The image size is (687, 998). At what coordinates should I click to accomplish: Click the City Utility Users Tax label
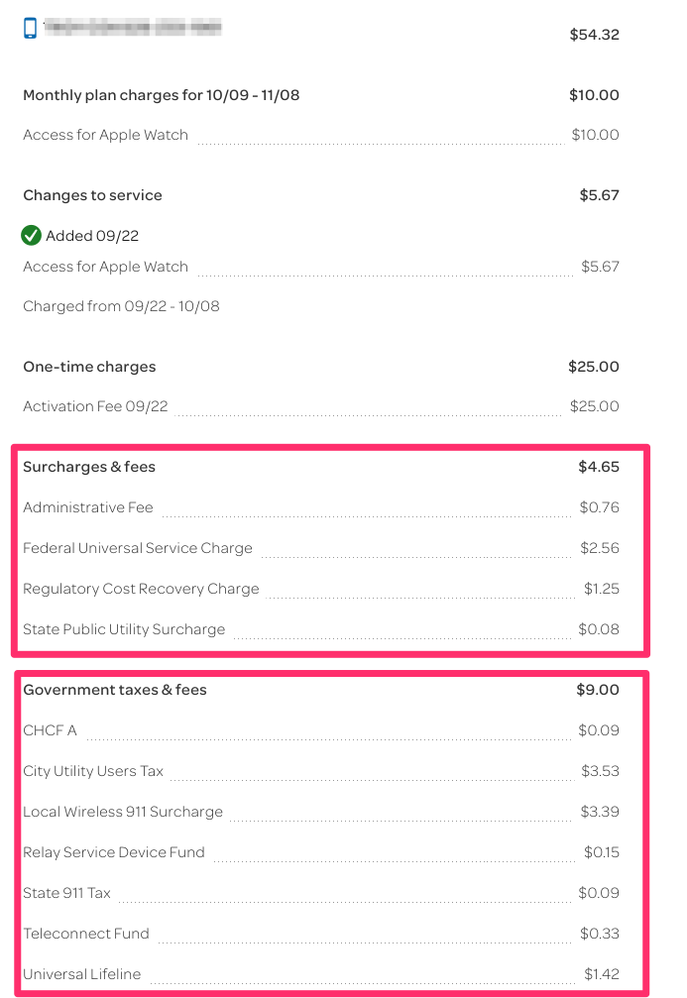93,771
